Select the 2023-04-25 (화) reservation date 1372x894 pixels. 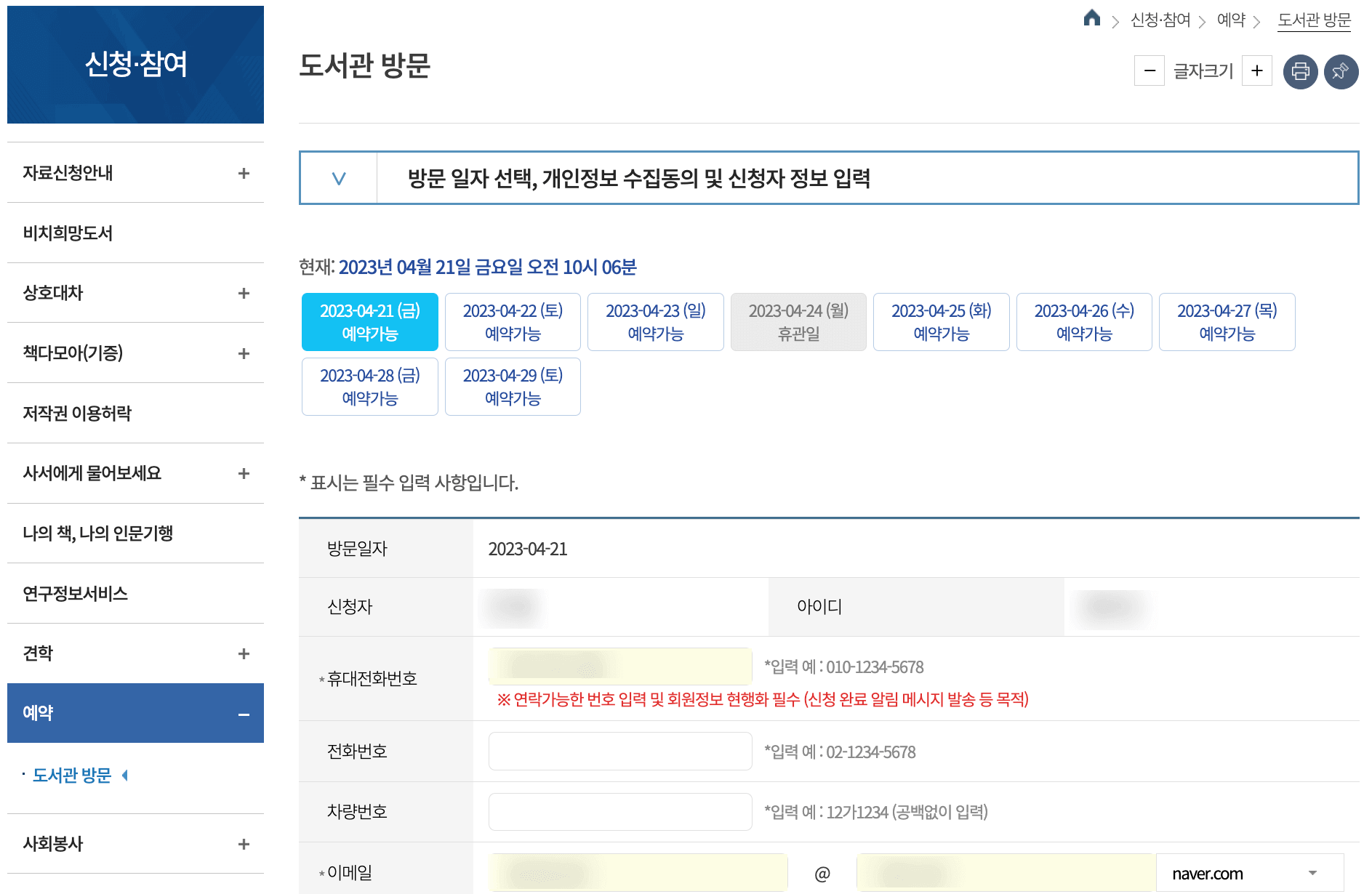pos(941,321)
